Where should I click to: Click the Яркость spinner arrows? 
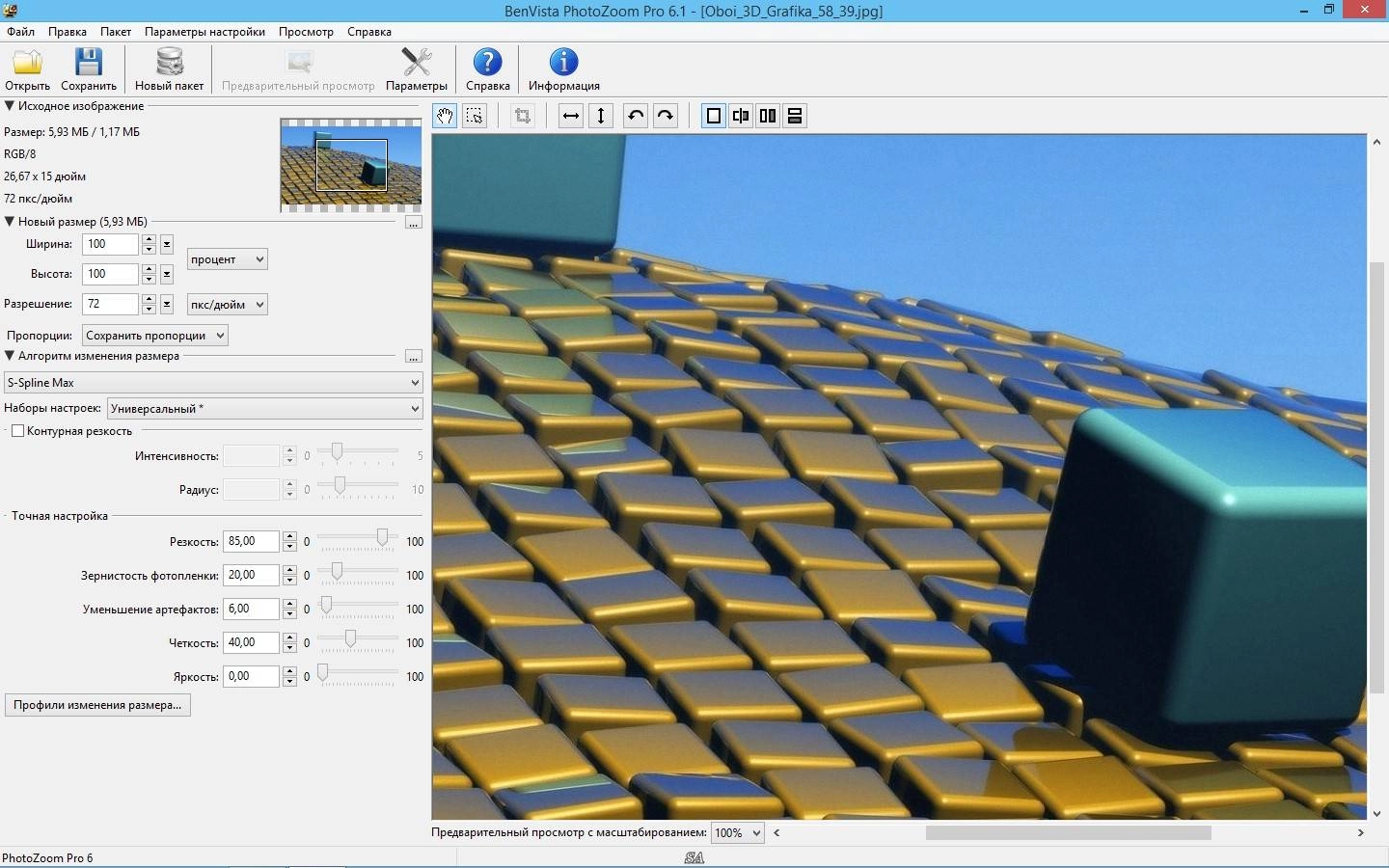pyautogui.click(x=289, y=676)
